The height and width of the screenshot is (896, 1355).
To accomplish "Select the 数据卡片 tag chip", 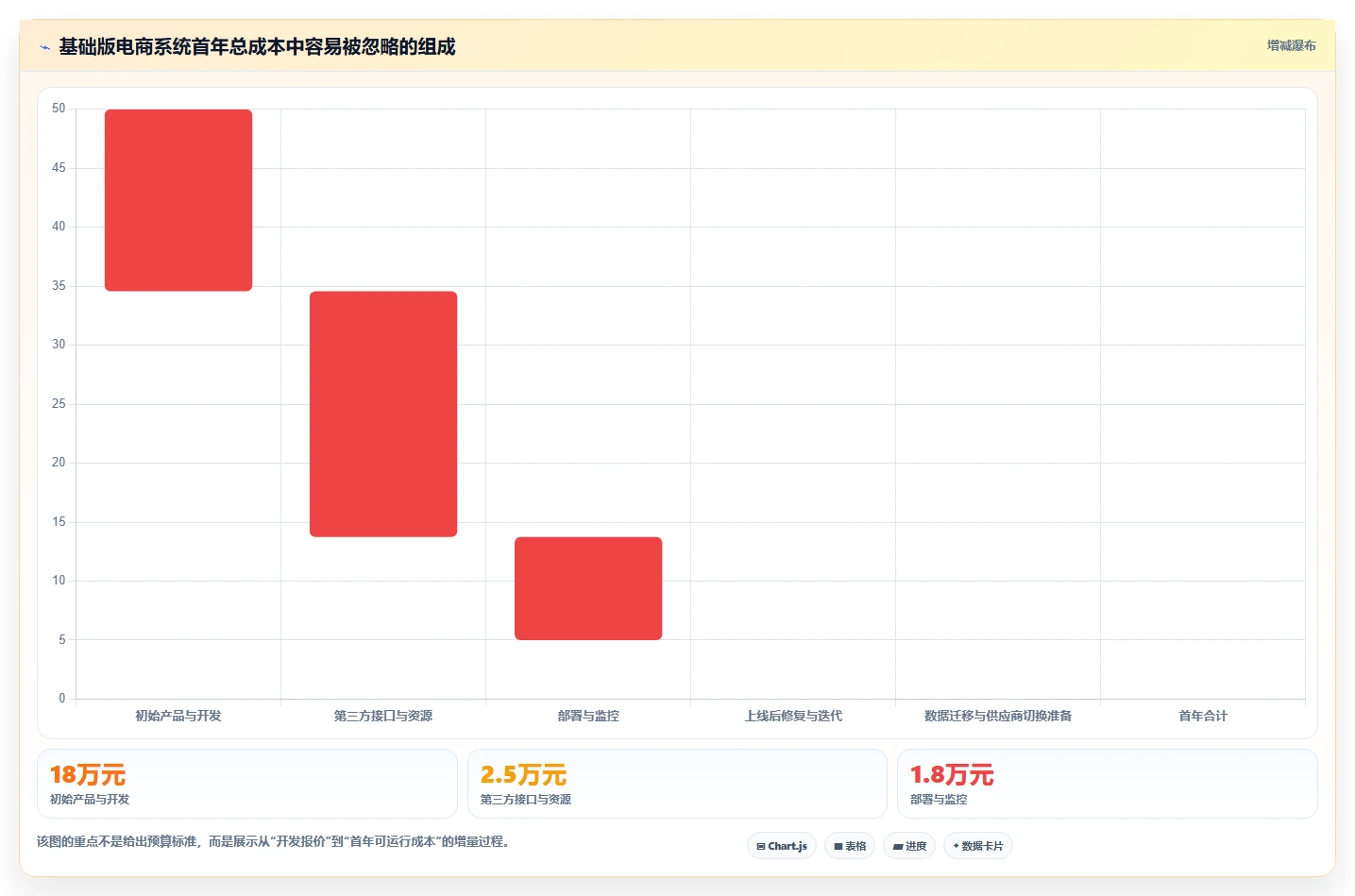I will point(978,846).
